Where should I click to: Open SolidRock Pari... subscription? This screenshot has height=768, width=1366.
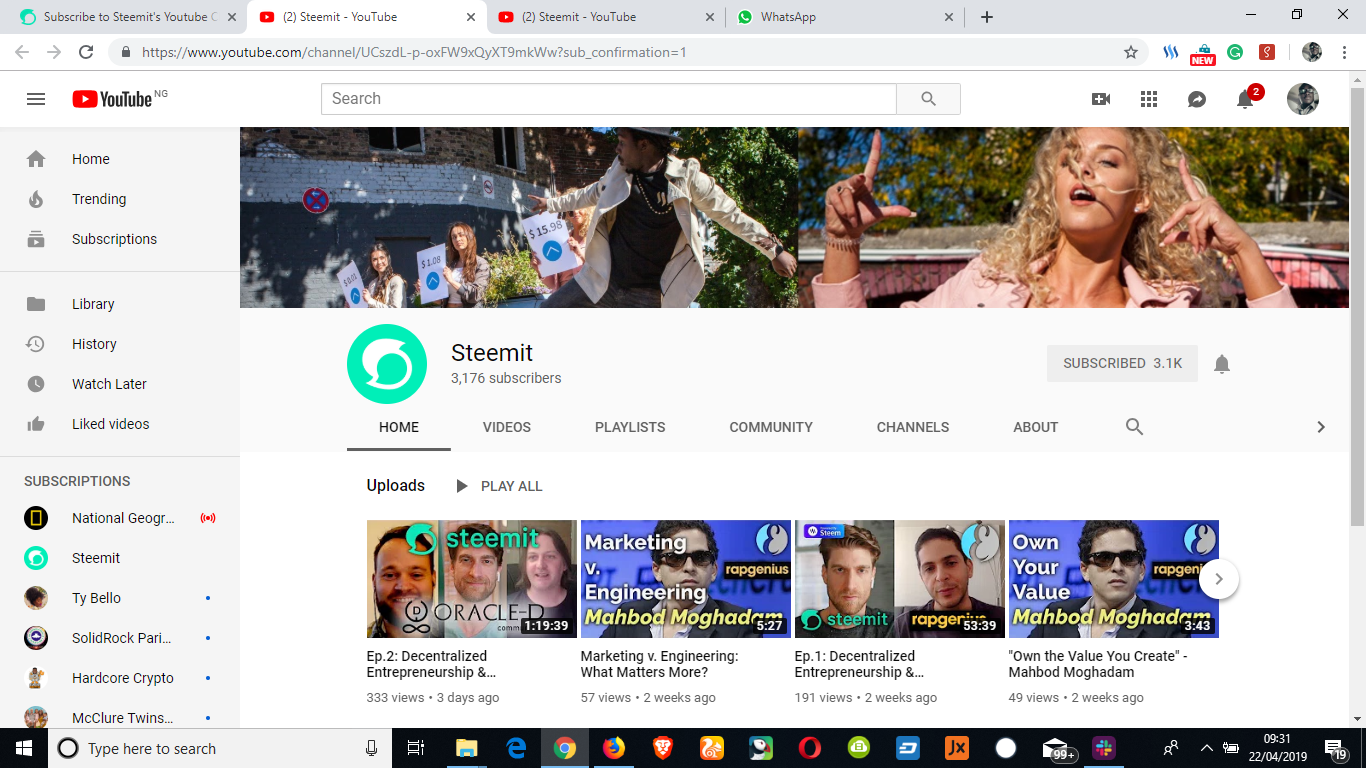[120, 638]
